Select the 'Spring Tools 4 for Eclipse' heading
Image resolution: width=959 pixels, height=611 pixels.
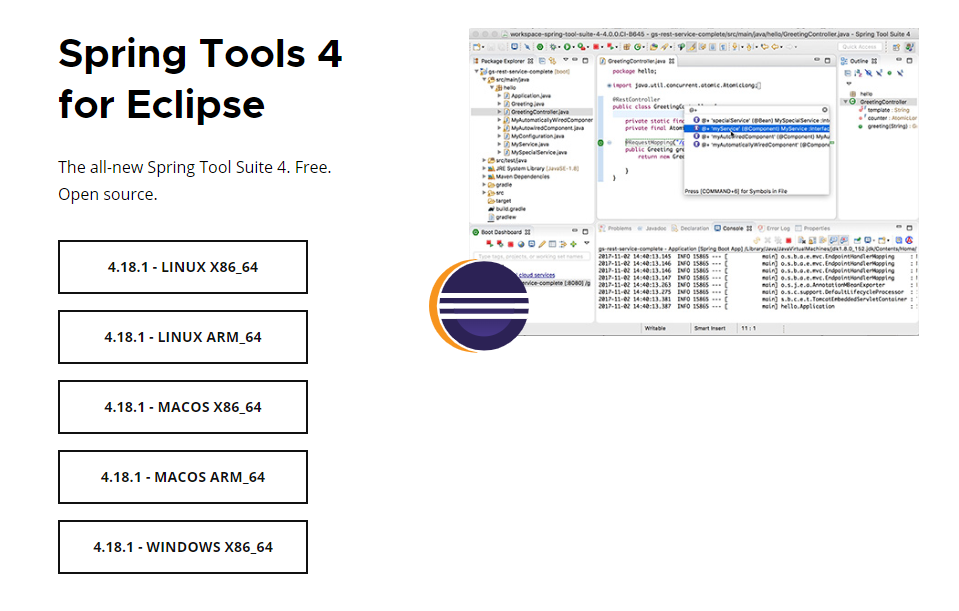tap(200, 79)
